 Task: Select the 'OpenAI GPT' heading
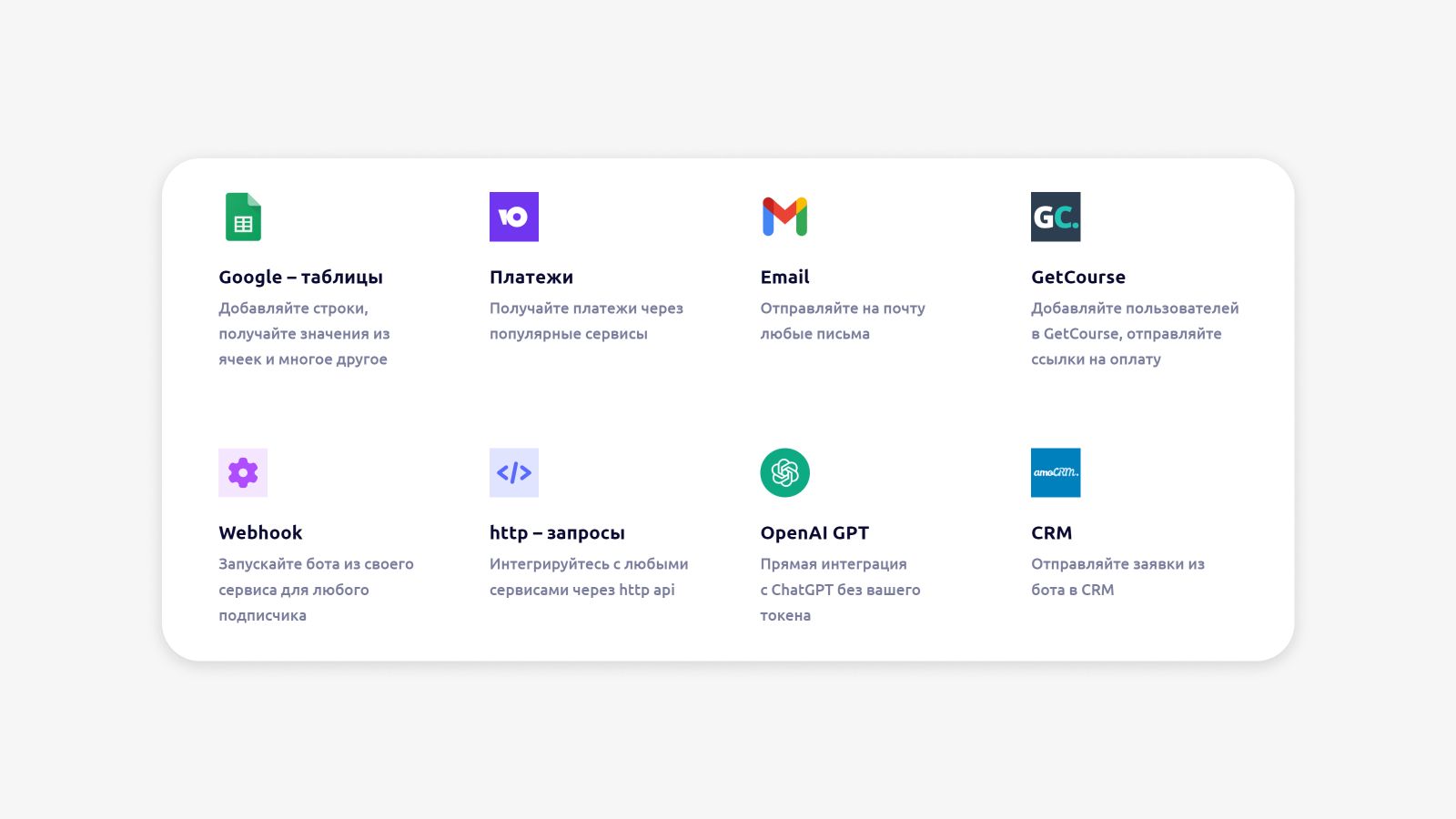point(814,533)
